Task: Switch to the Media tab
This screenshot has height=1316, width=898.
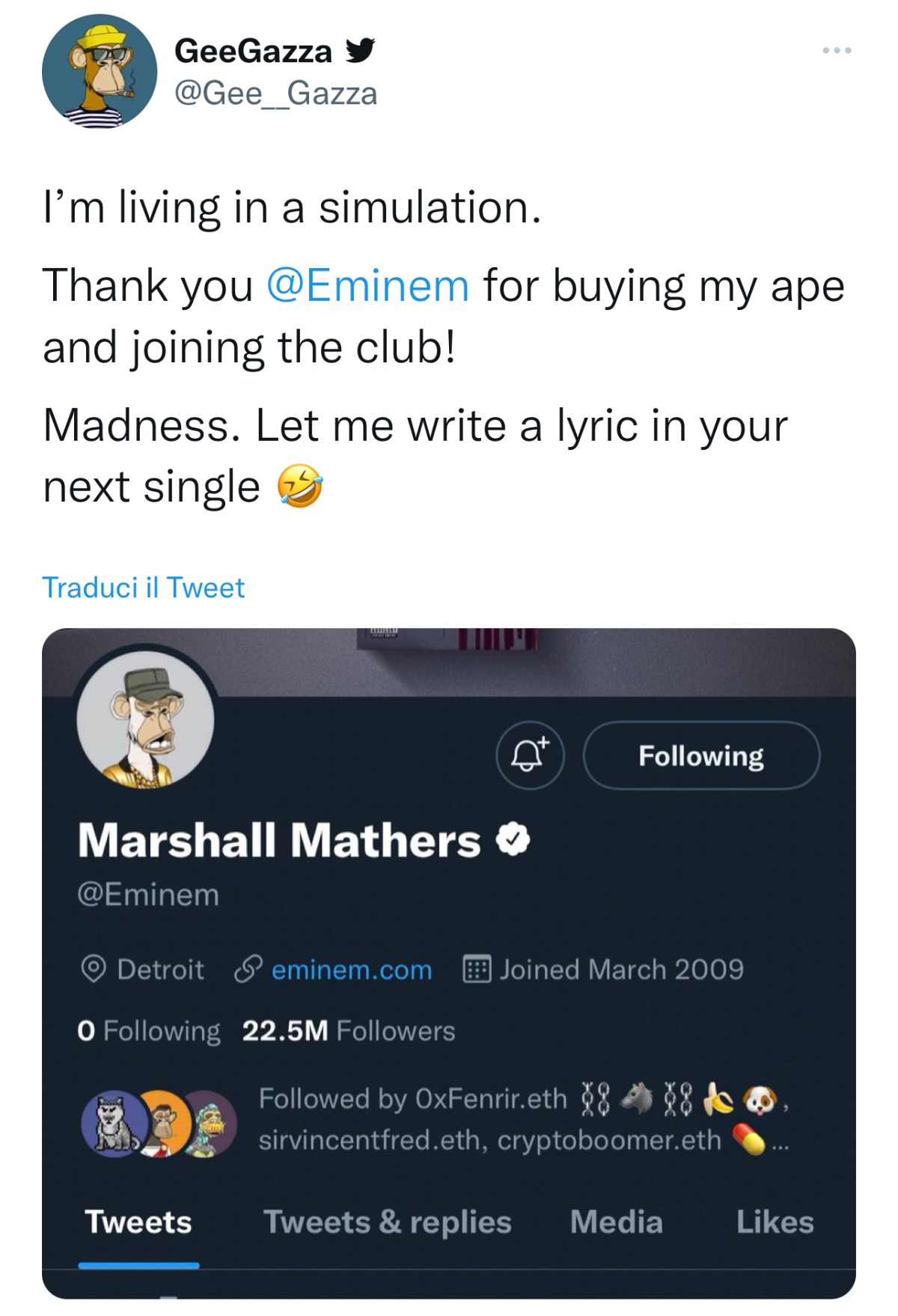Action: [616, 1222]
